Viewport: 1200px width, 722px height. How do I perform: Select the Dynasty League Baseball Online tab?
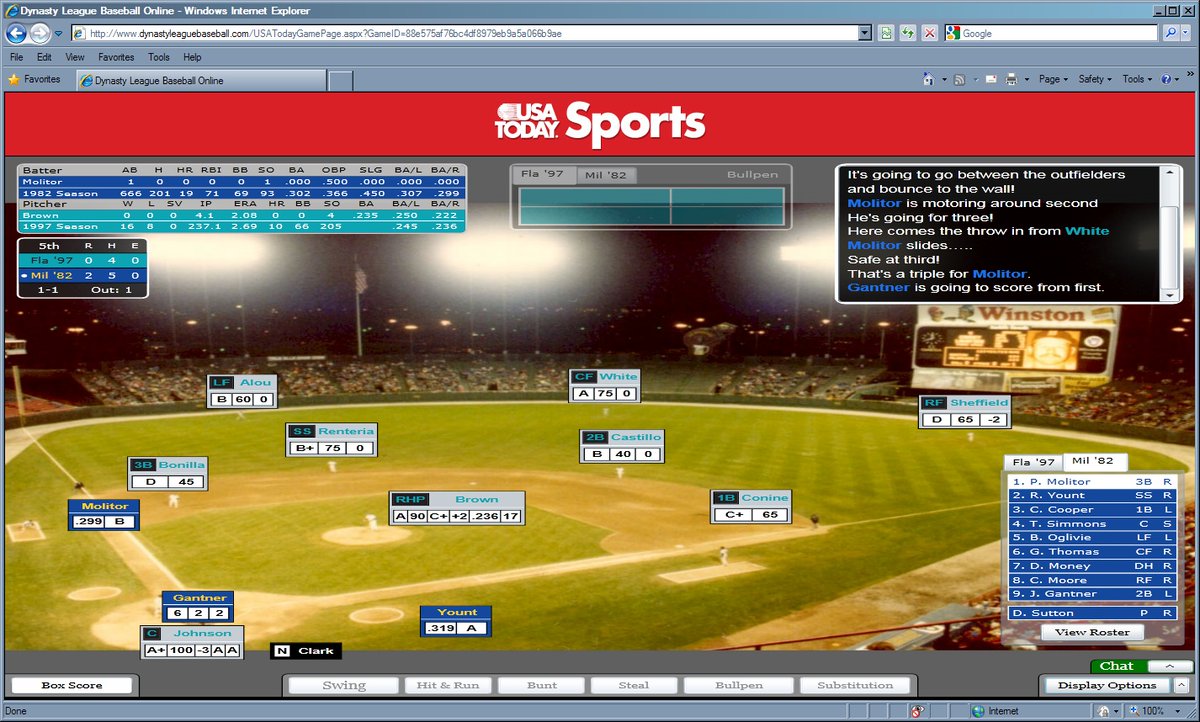click(200, 80)
